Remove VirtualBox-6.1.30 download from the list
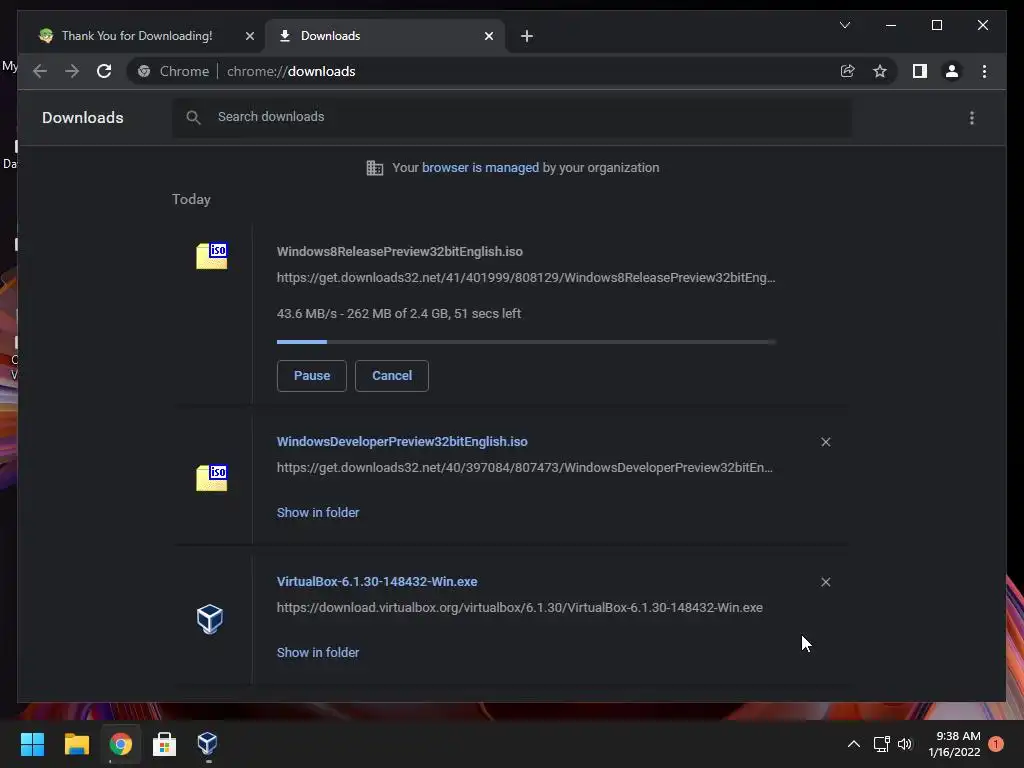1024x768 pixels. 825,582
